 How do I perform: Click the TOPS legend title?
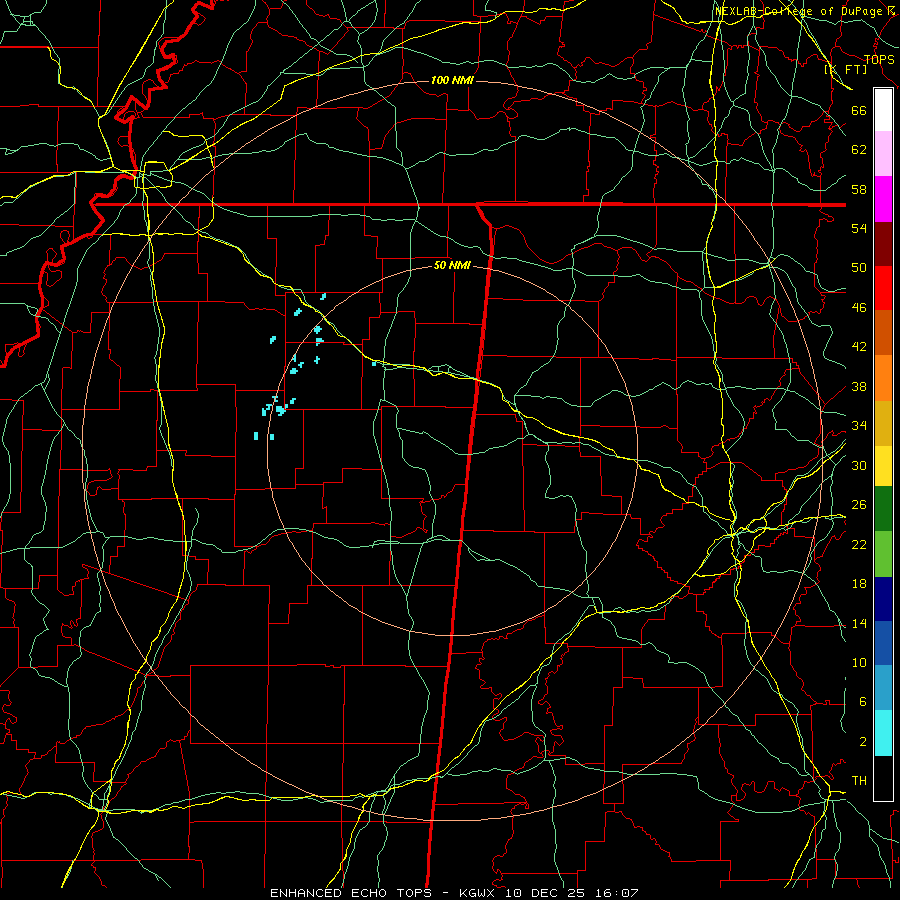point(879,59)
